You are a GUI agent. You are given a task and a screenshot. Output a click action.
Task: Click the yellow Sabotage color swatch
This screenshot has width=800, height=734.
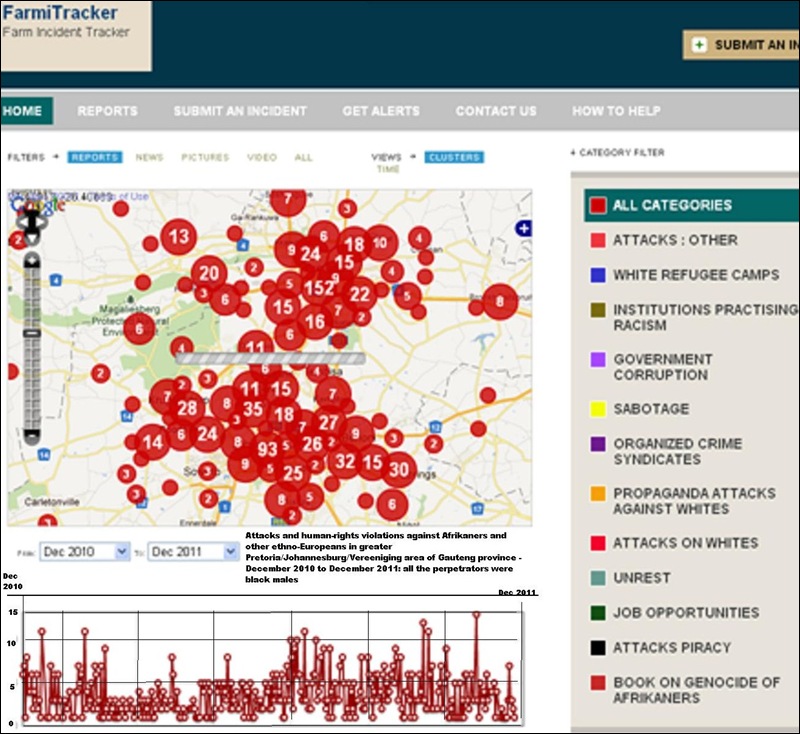click(598, 409)
